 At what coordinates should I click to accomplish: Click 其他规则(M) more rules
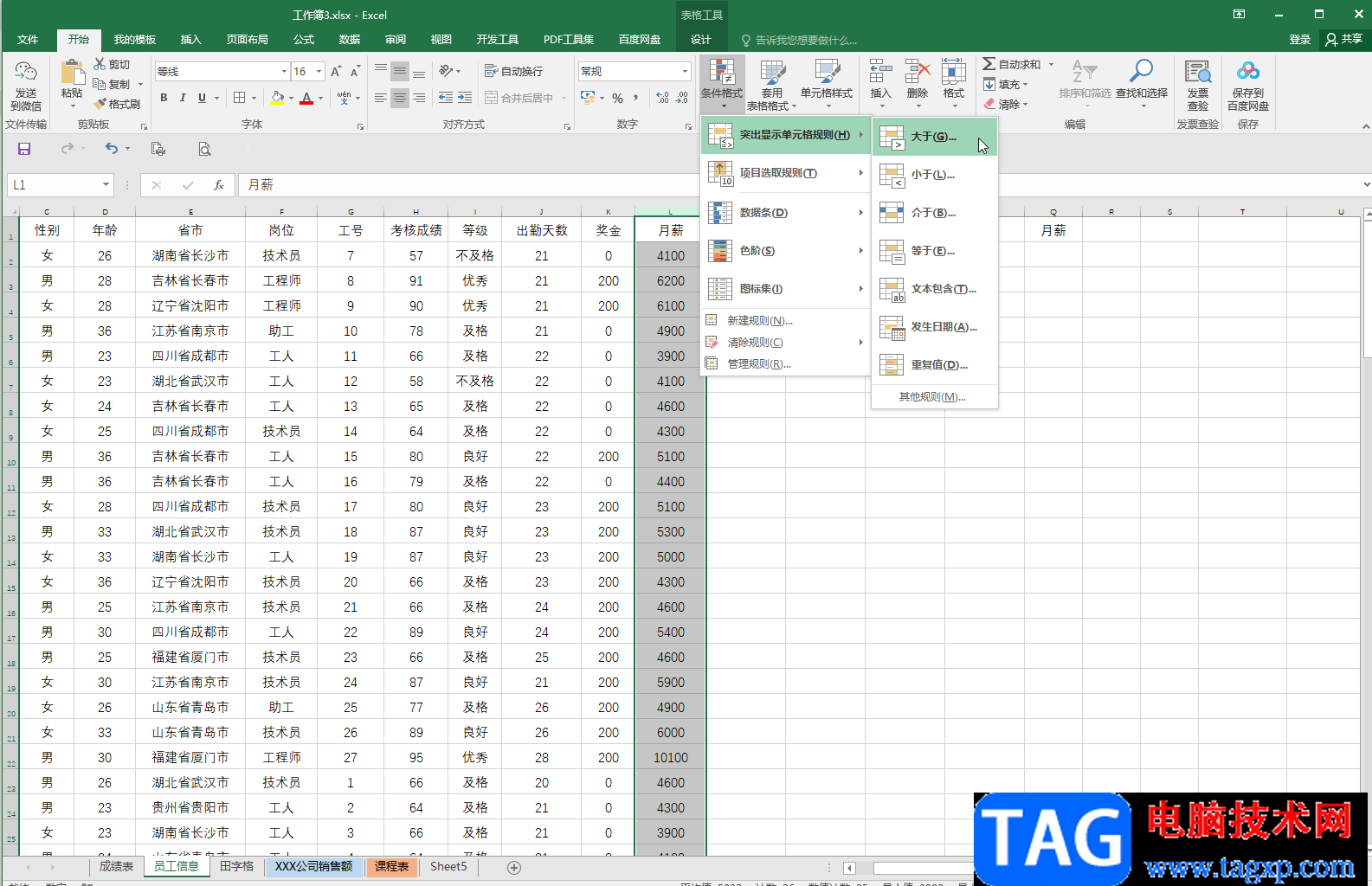point(933,396)
